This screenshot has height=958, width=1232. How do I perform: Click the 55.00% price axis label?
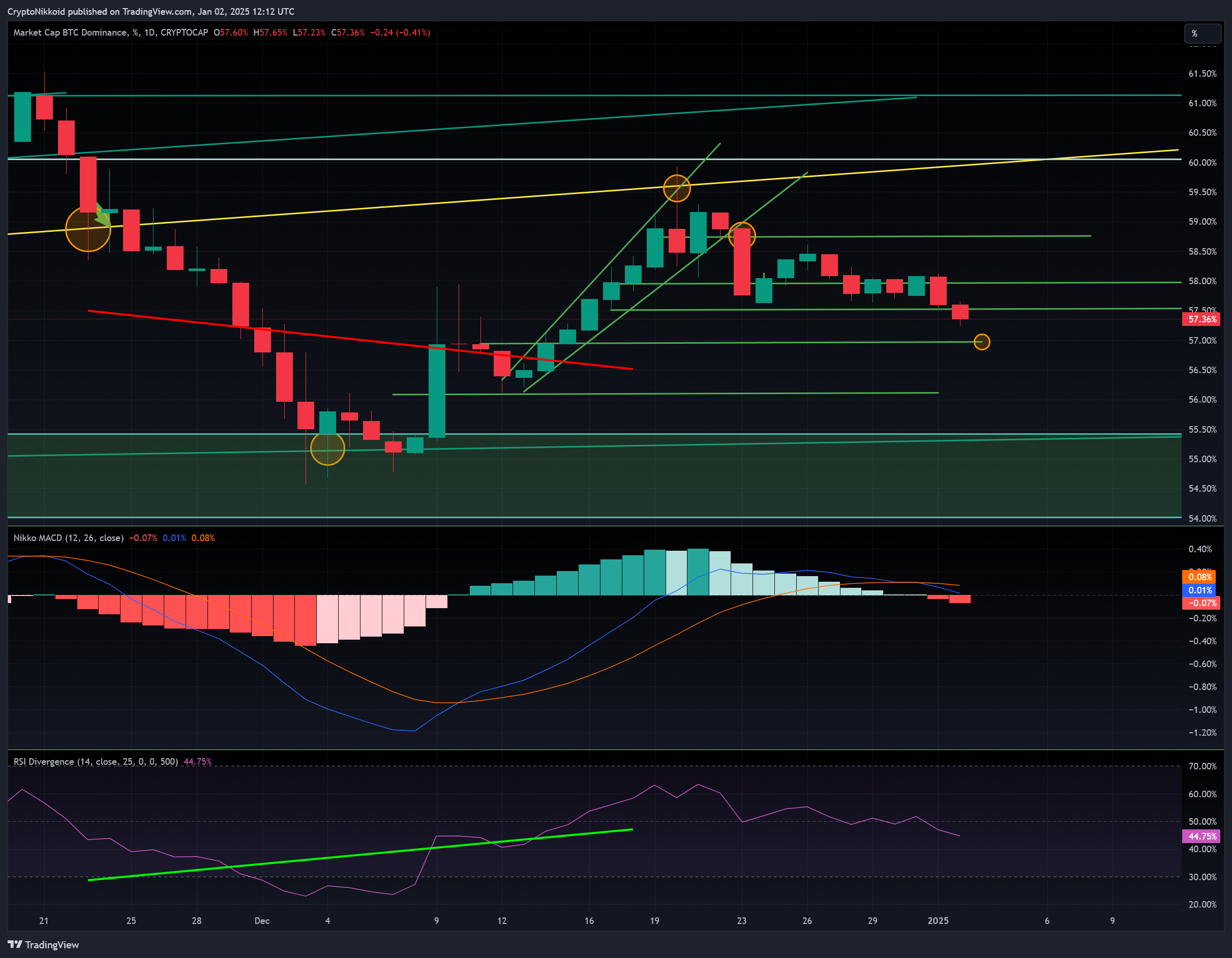(x=1203, y=459)
